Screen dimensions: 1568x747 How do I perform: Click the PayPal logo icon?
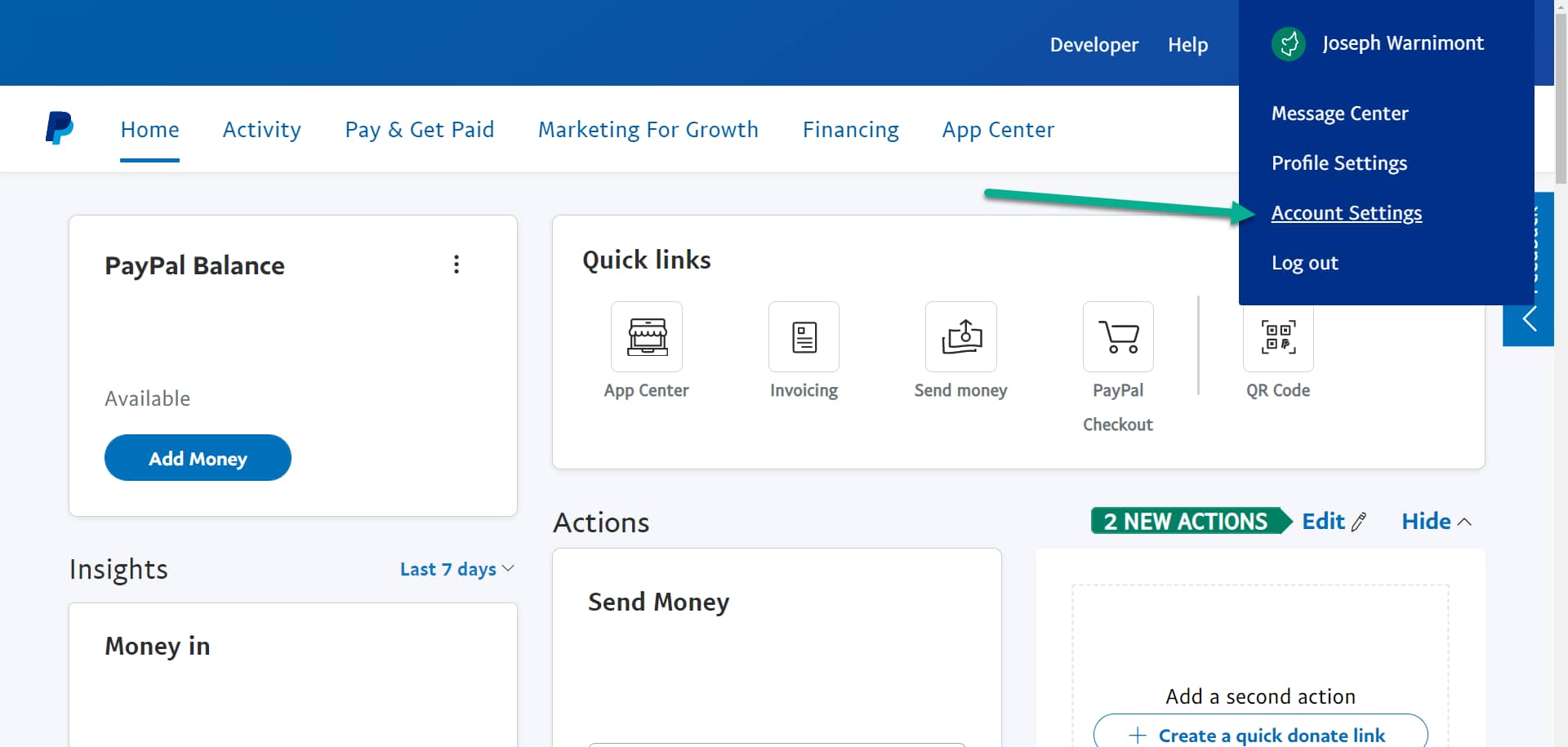click(59, 129)
